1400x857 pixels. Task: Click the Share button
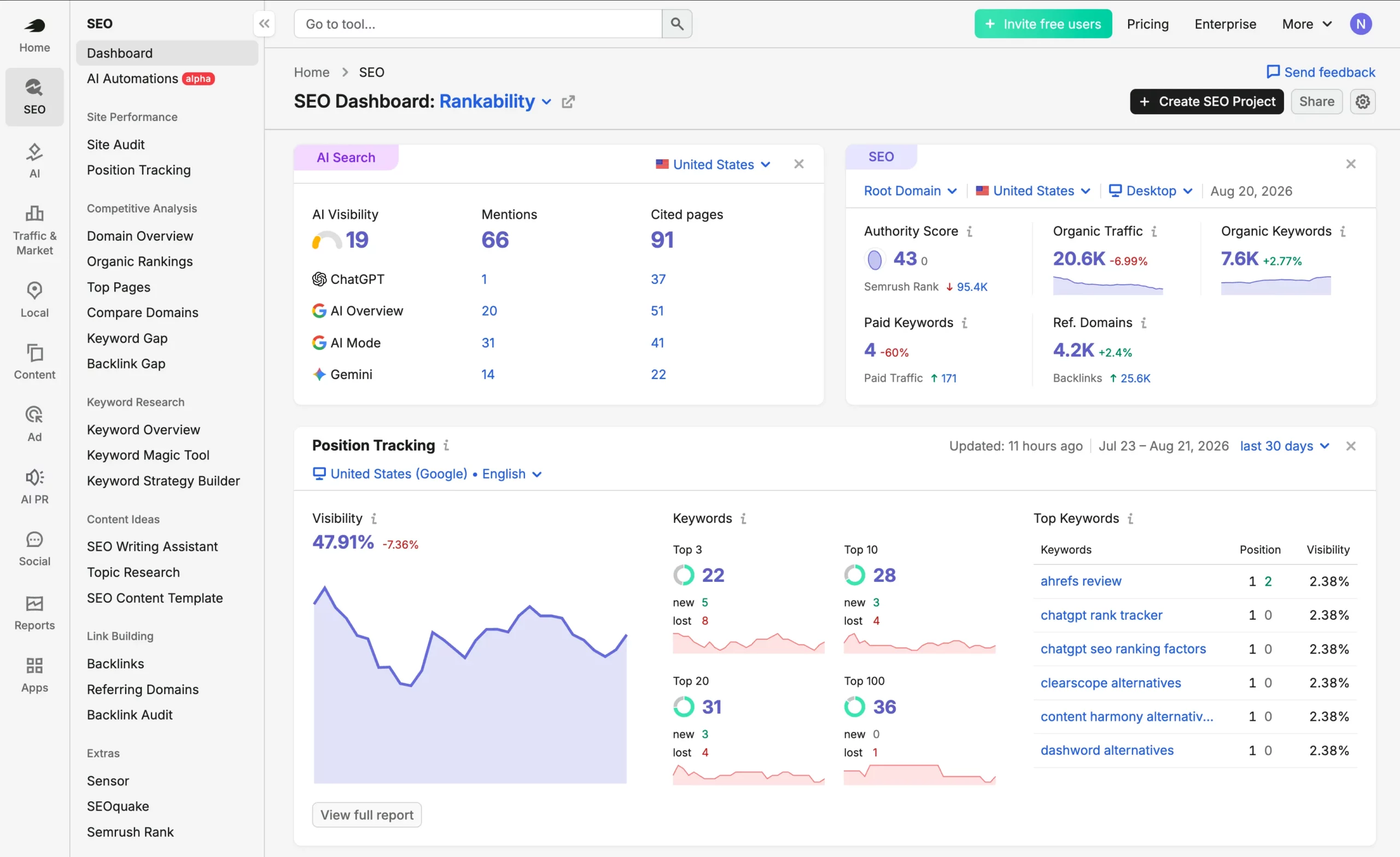tap(1316, 102)
